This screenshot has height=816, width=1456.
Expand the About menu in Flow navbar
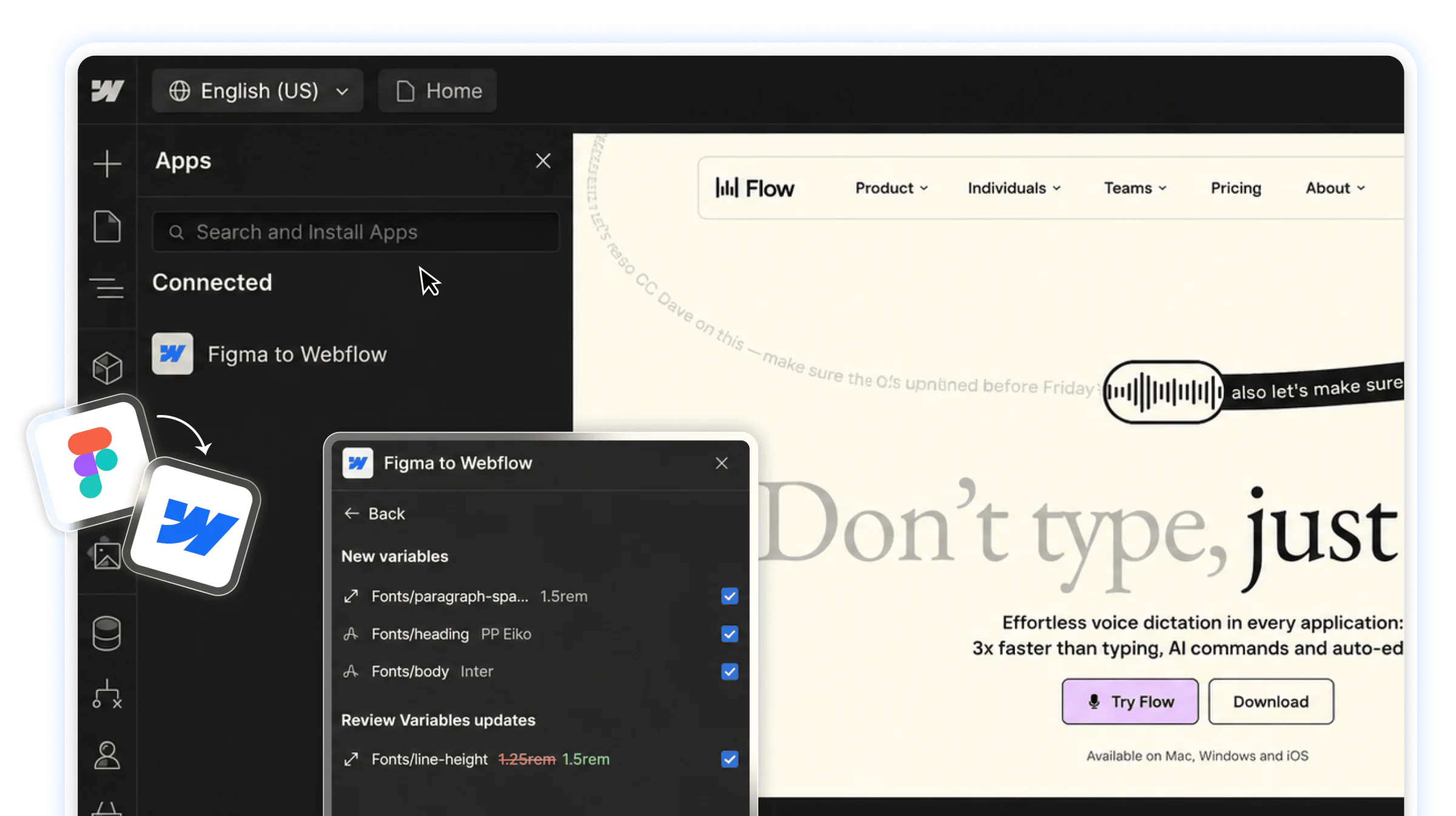[1335, 188]
